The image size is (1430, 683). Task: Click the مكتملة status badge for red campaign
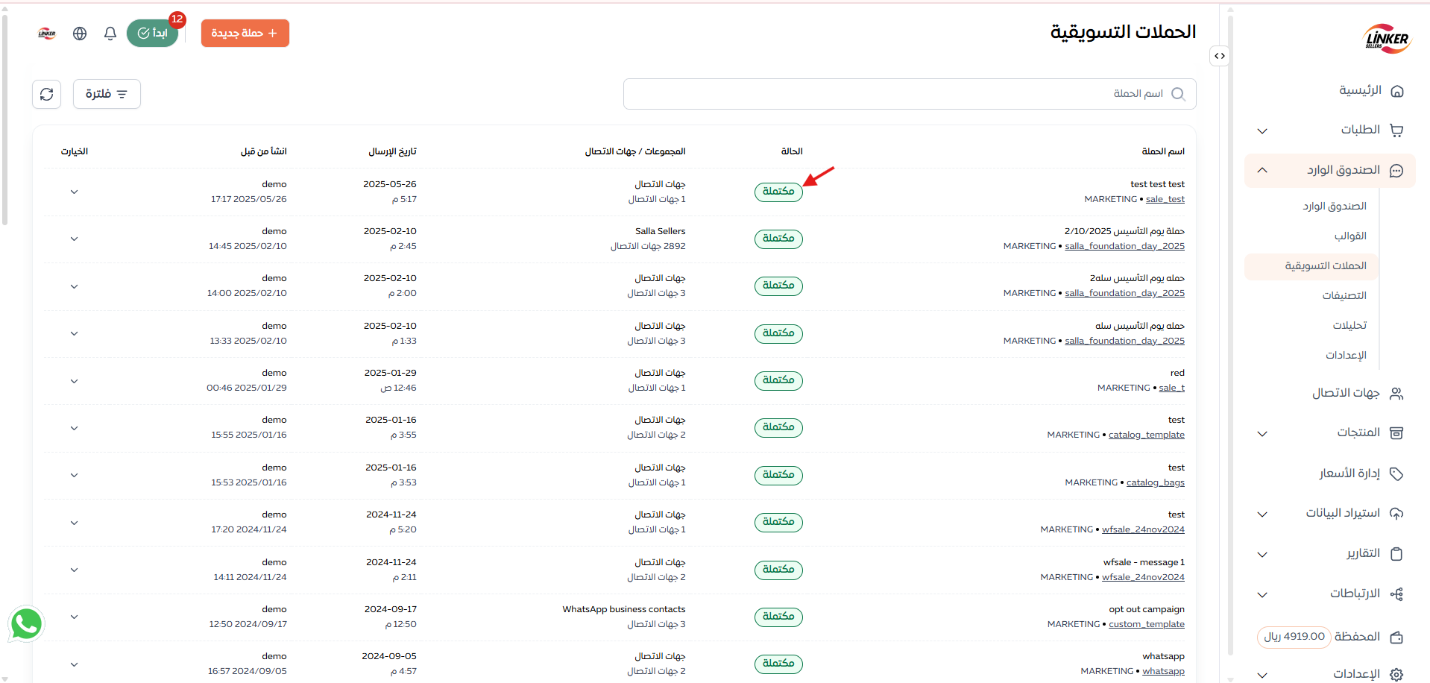tap(778, 380)
